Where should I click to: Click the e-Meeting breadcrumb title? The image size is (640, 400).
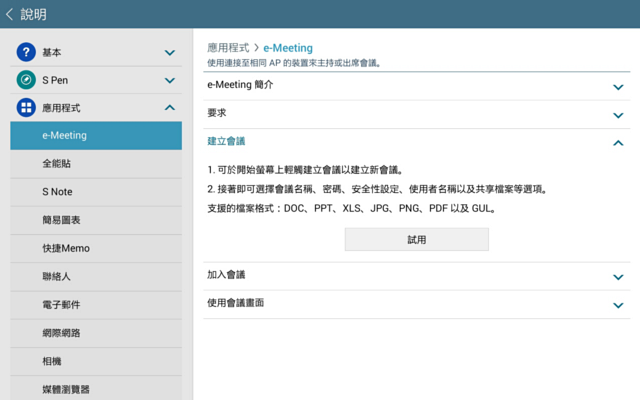288,48
